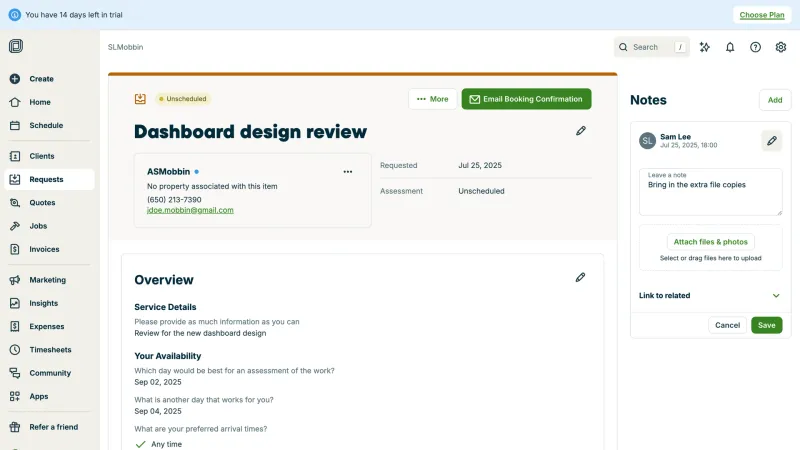The width and height of the screenshot is (800, 450).
Task: Click the slash shortcut key in search
Action: click(x=680, y=47)
